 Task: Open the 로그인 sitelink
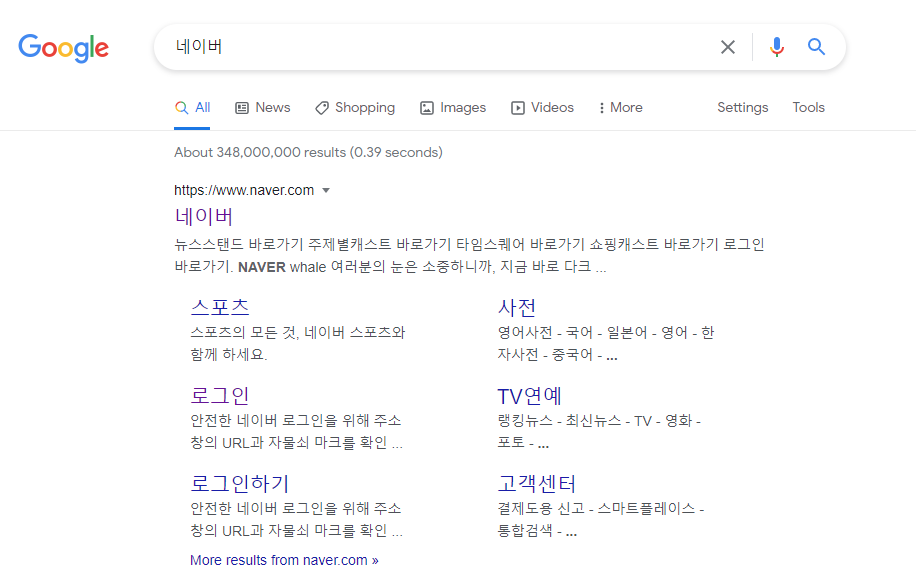pyautogui.click(x=220, y=395)
